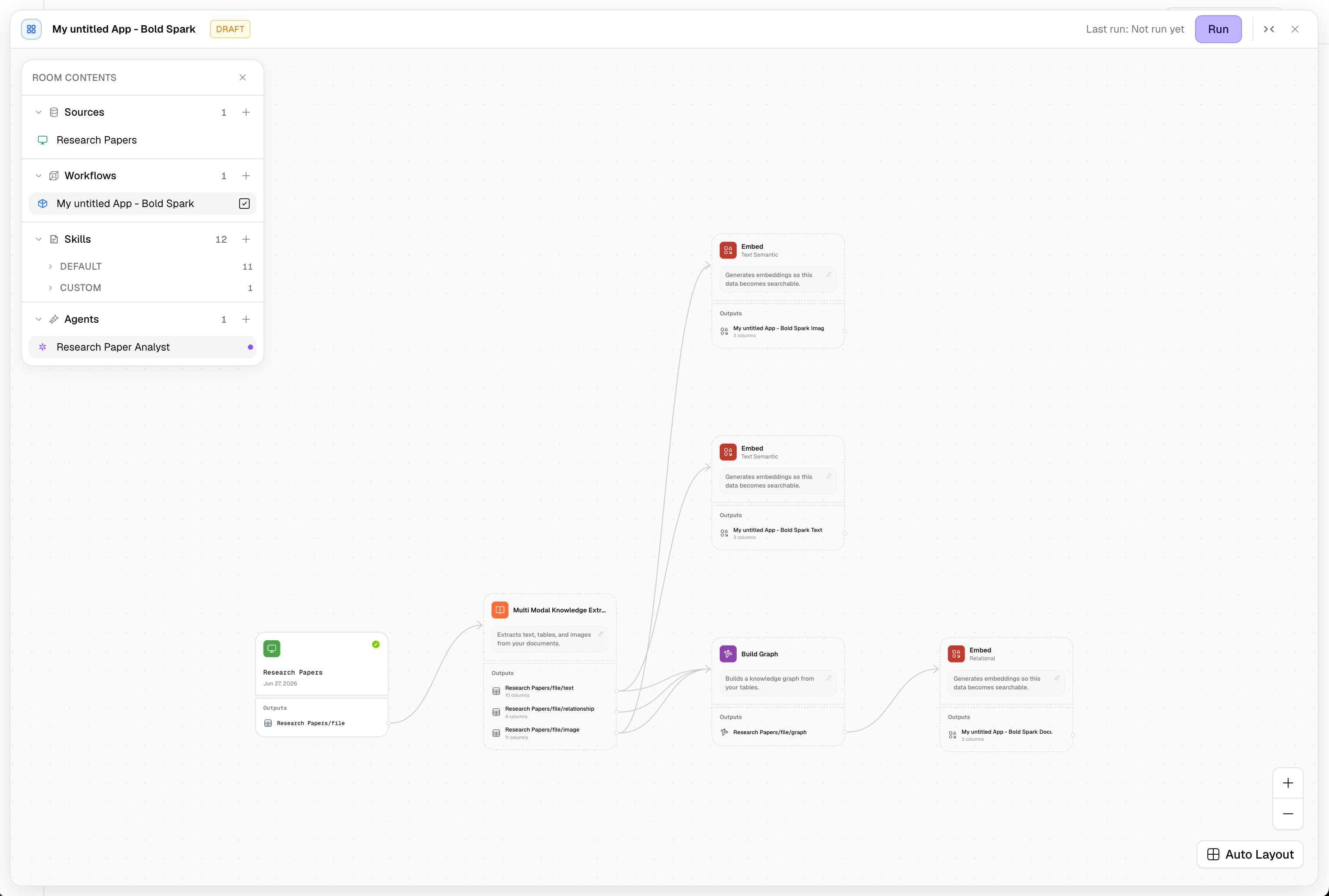Select the Bold Spark Imag output row
The height and width of the screenshot is (896, 1329).
[778, 331]
